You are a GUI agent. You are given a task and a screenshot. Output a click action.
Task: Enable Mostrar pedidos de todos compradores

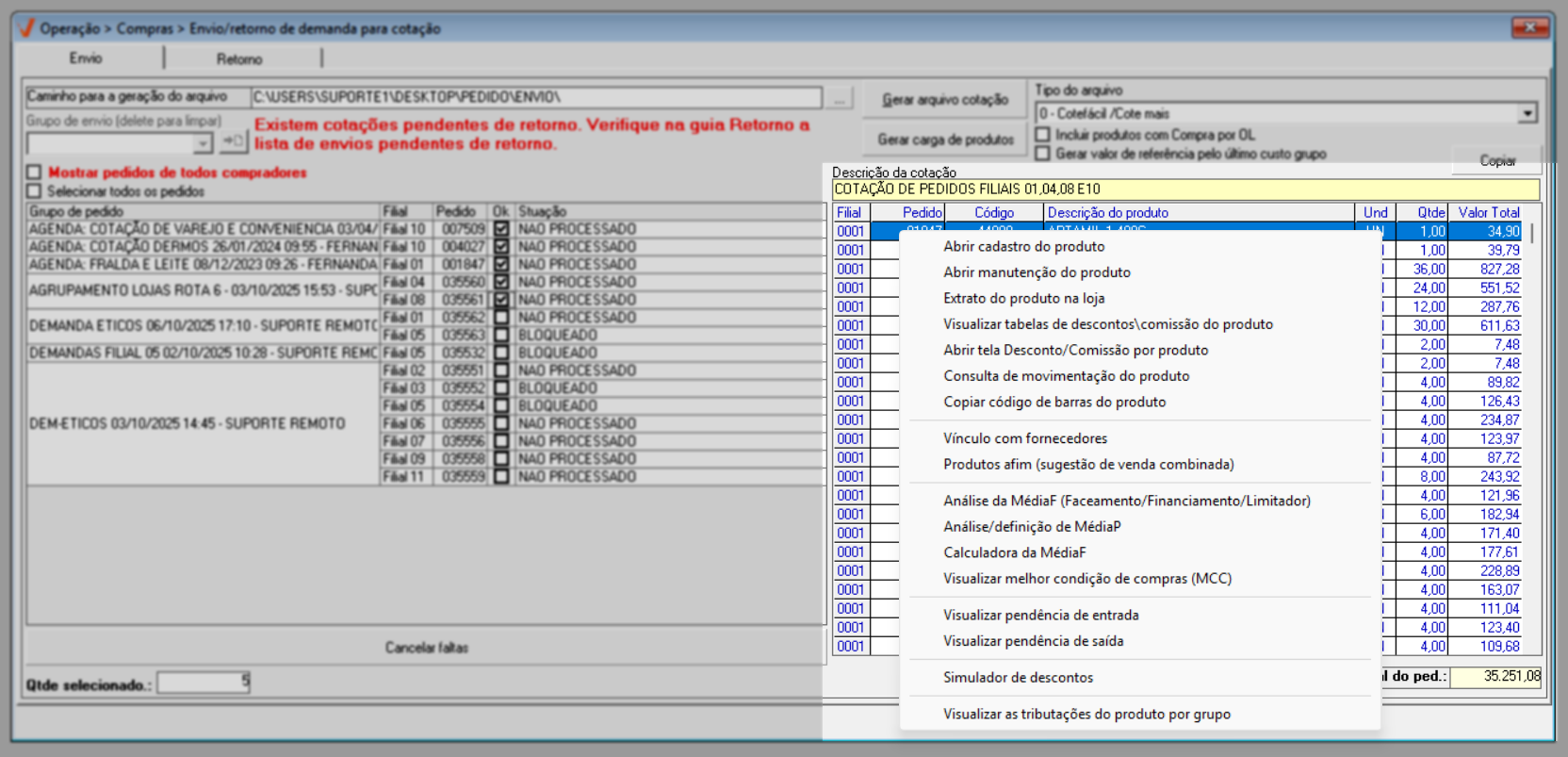point(35,173)
